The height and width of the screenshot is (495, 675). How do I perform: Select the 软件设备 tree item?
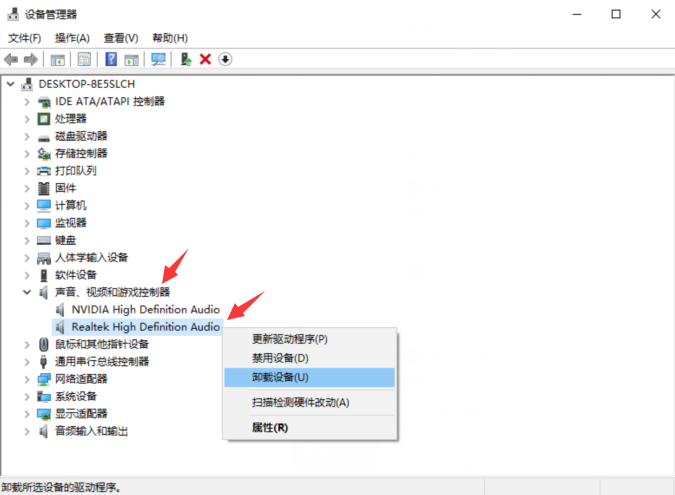76,275
